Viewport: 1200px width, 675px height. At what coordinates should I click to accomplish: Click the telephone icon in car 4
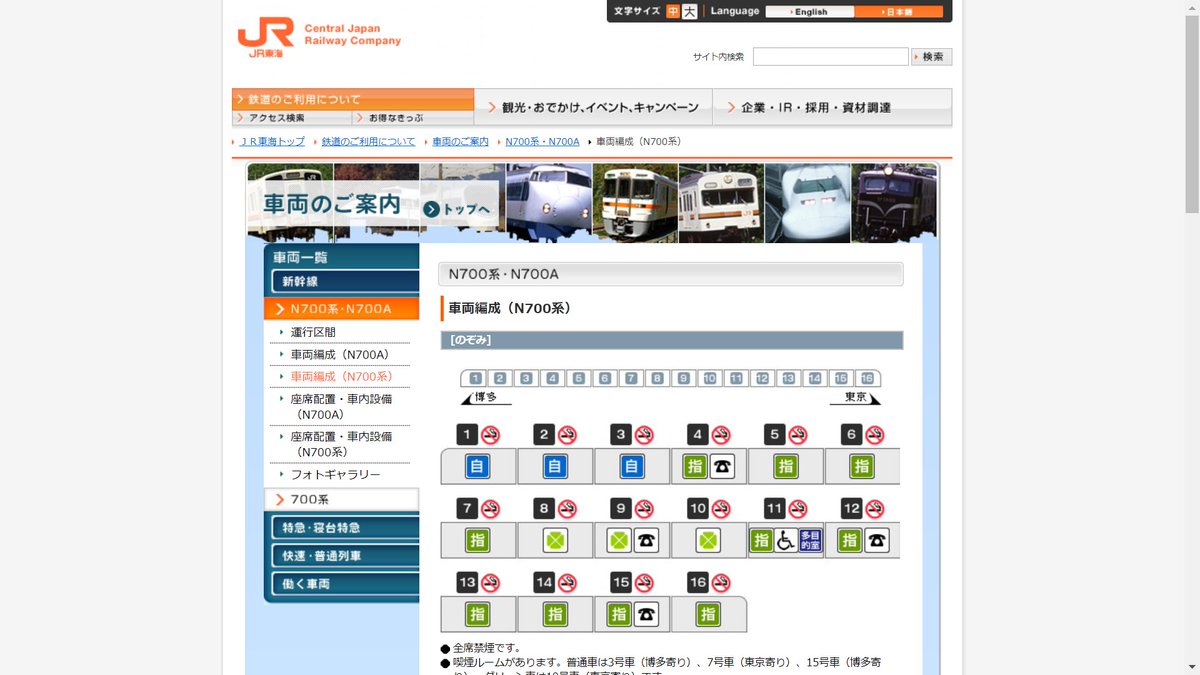coord(722,466)
